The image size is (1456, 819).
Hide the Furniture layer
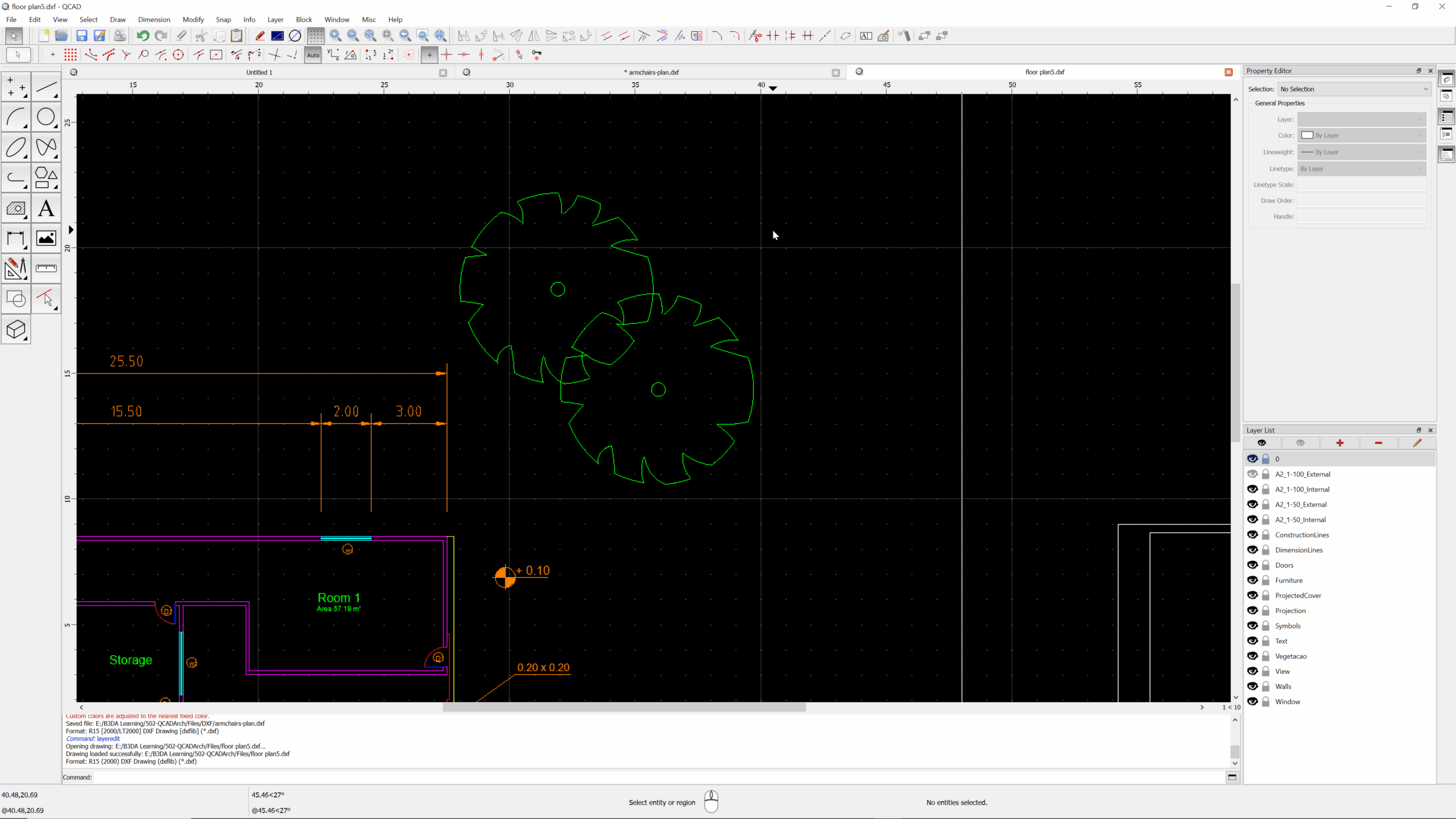pos(1252,580)
